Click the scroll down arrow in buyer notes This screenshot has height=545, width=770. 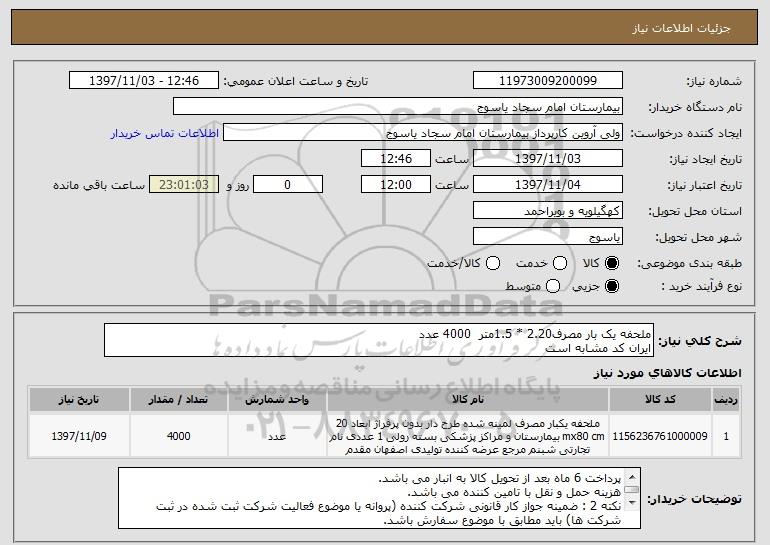(632, 503)
